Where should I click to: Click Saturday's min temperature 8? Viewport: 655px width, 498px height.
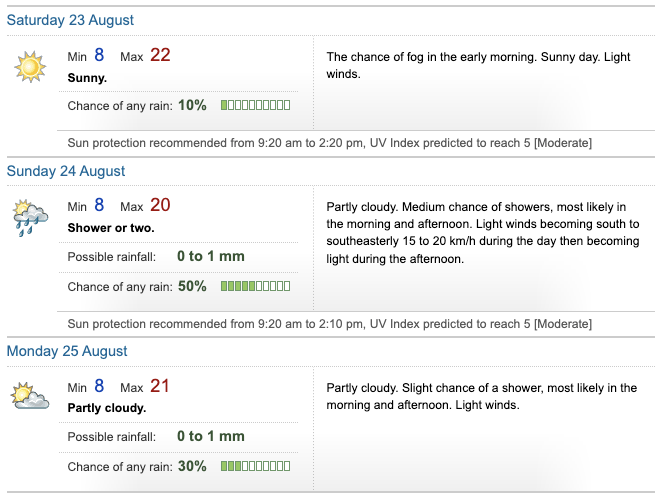pyautogui.click(x=99, y=56)
